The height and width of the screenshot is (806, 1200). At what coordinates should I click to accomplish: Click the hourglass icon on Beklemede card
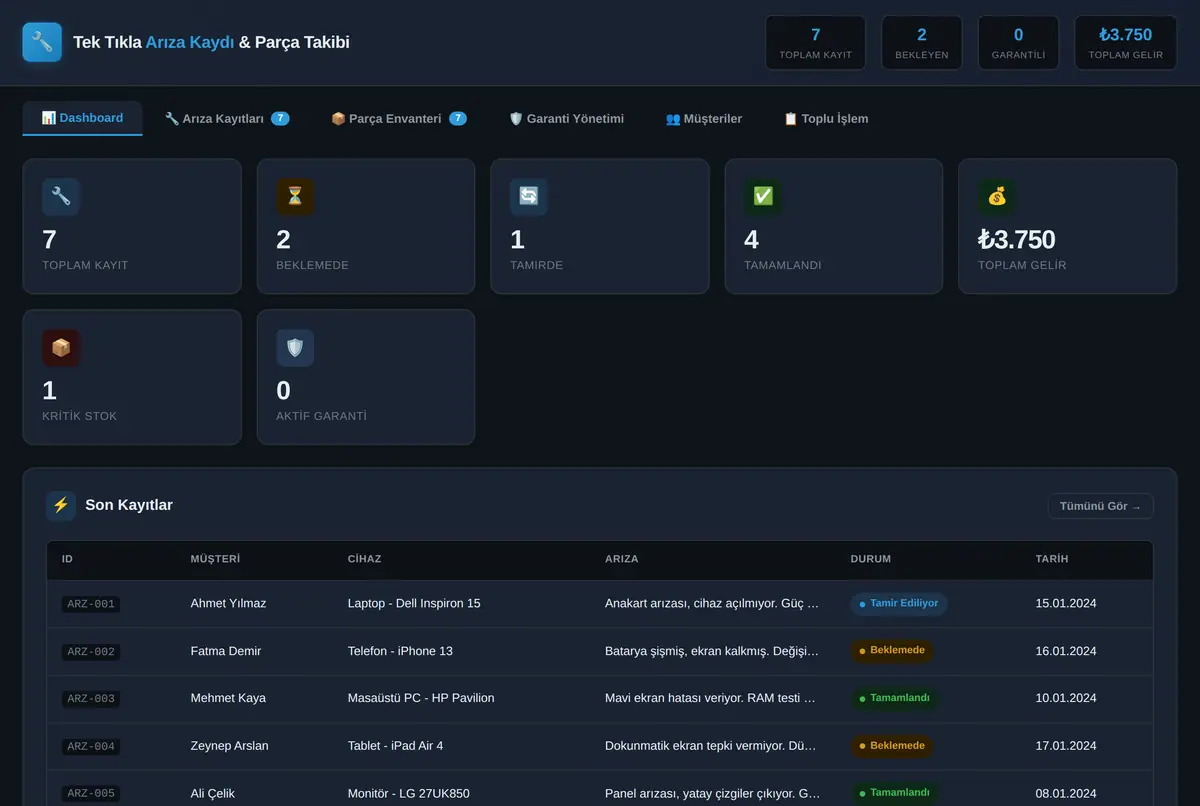click(x=295, y=197)
